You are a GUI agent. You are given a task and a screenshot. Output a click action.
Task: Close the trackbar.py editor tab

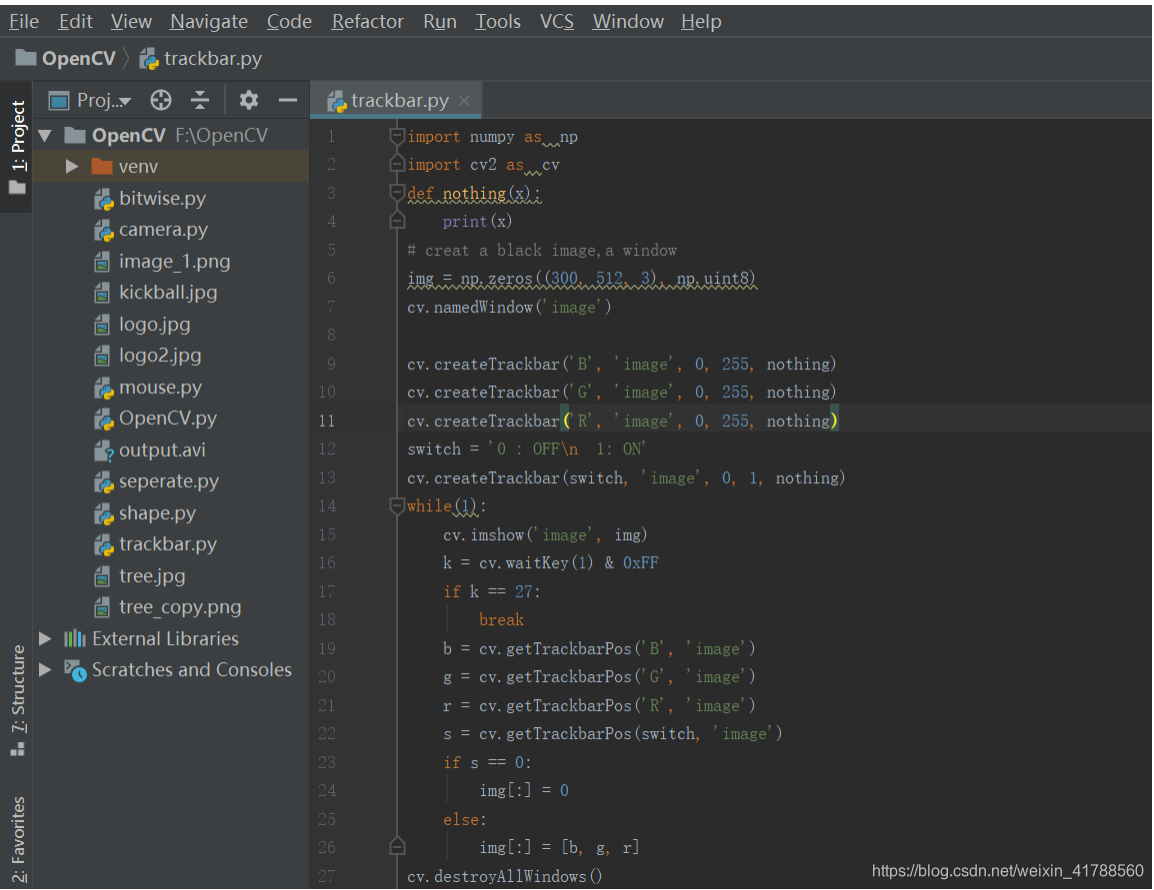coord(464,100)
